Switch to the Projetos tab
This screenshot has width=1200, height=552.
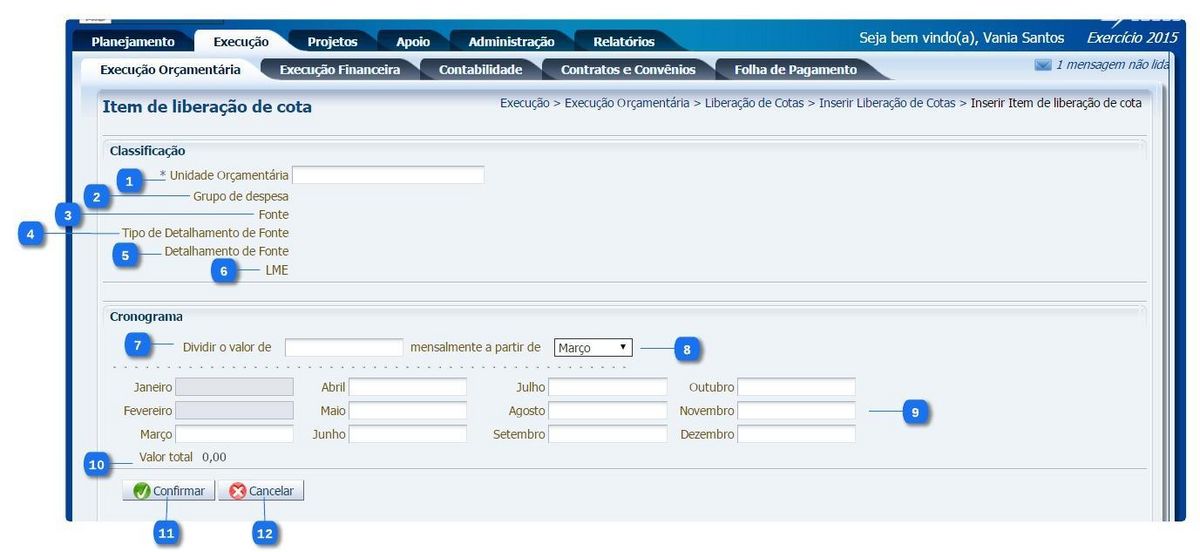[332, 42]
